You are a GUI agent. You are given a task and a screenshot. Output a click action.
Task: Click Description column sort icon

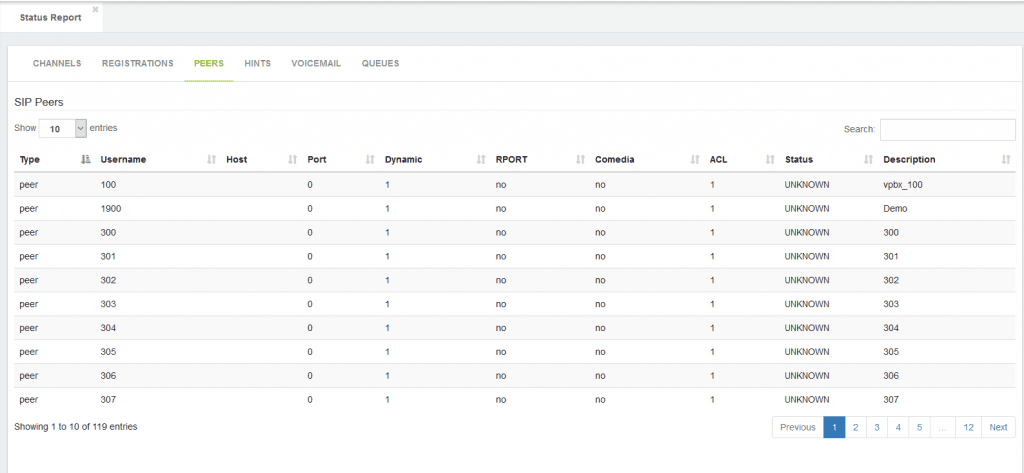pos(1006,159)
